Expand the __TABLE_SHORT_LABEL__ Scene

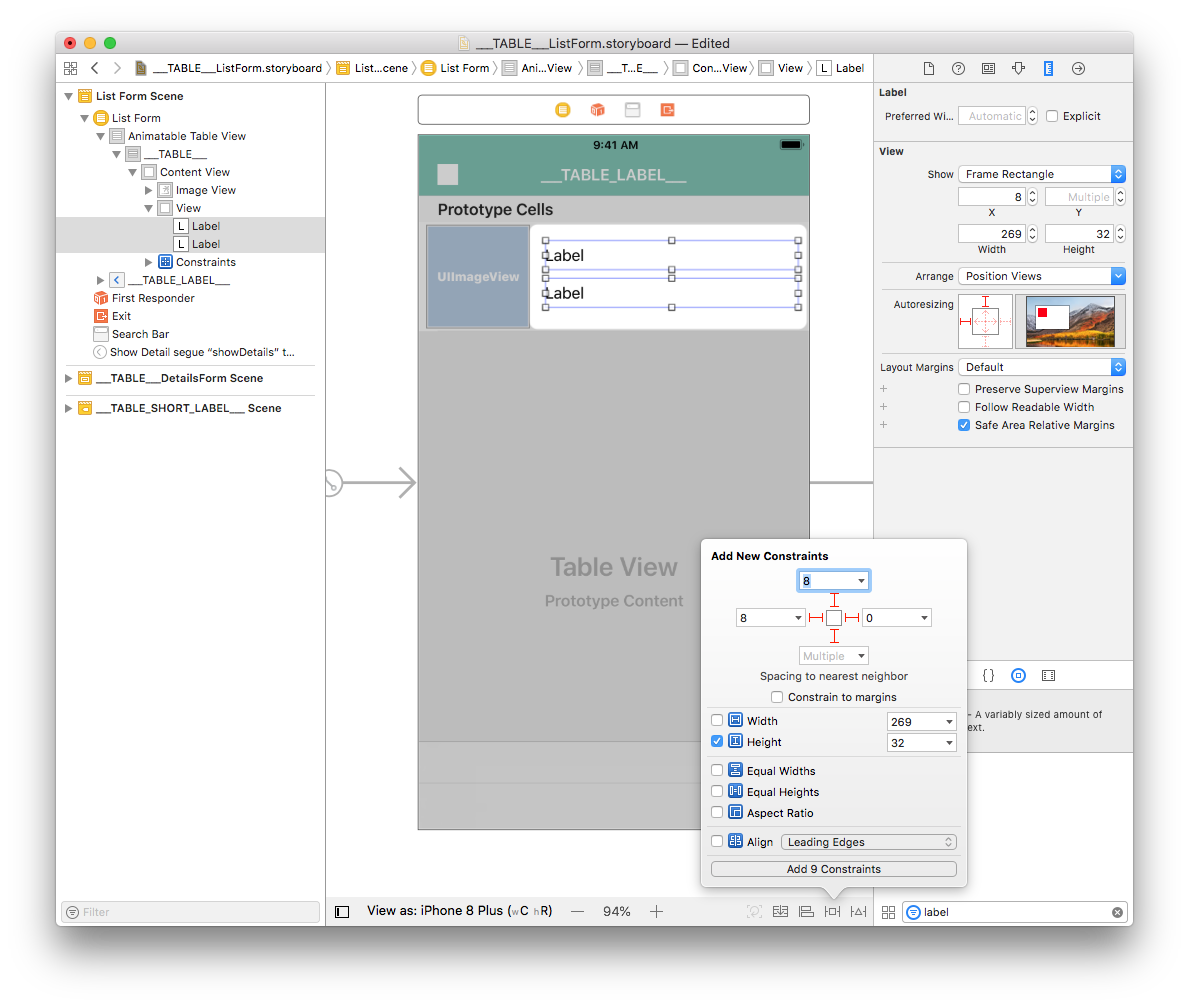(x=68, y=409)
